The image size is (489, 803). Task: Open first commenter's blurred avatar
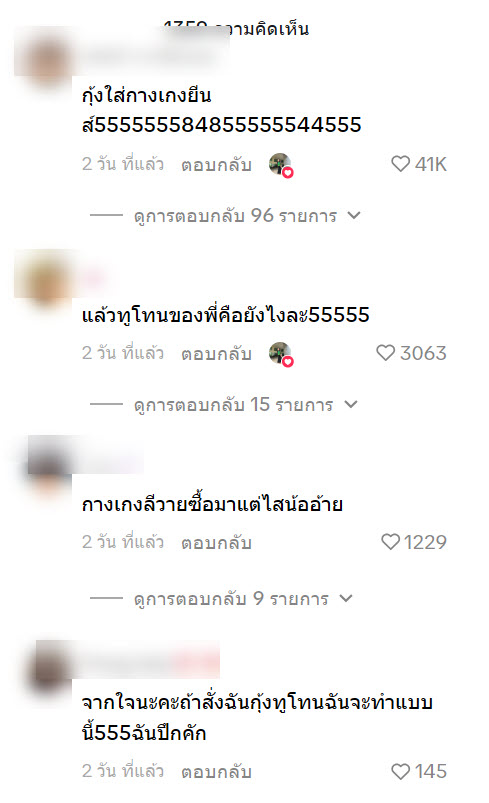[x=45, y=61]
